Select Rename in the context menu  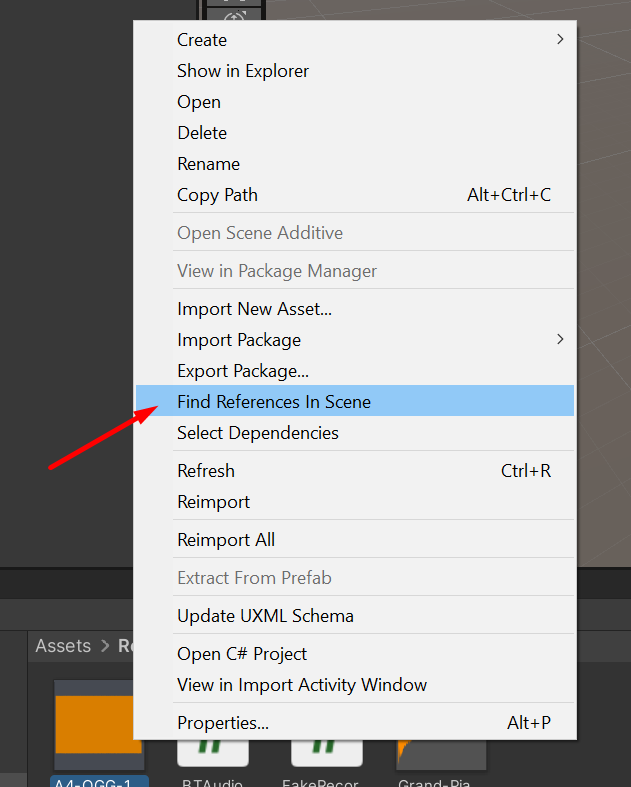208,164
